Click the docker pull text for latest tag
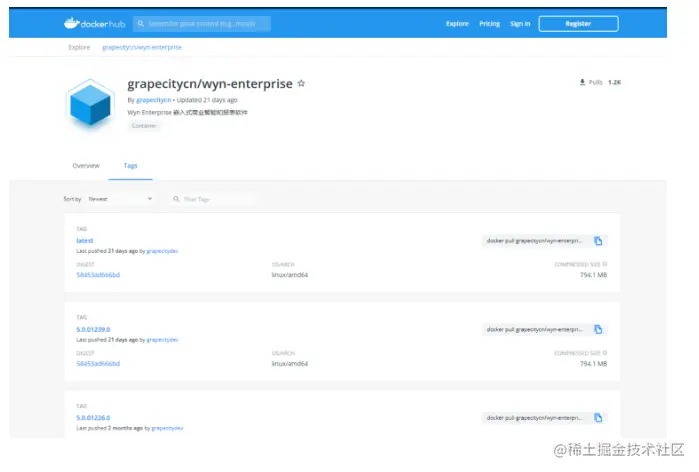This screenshot has width=699, height=472. 534,241
